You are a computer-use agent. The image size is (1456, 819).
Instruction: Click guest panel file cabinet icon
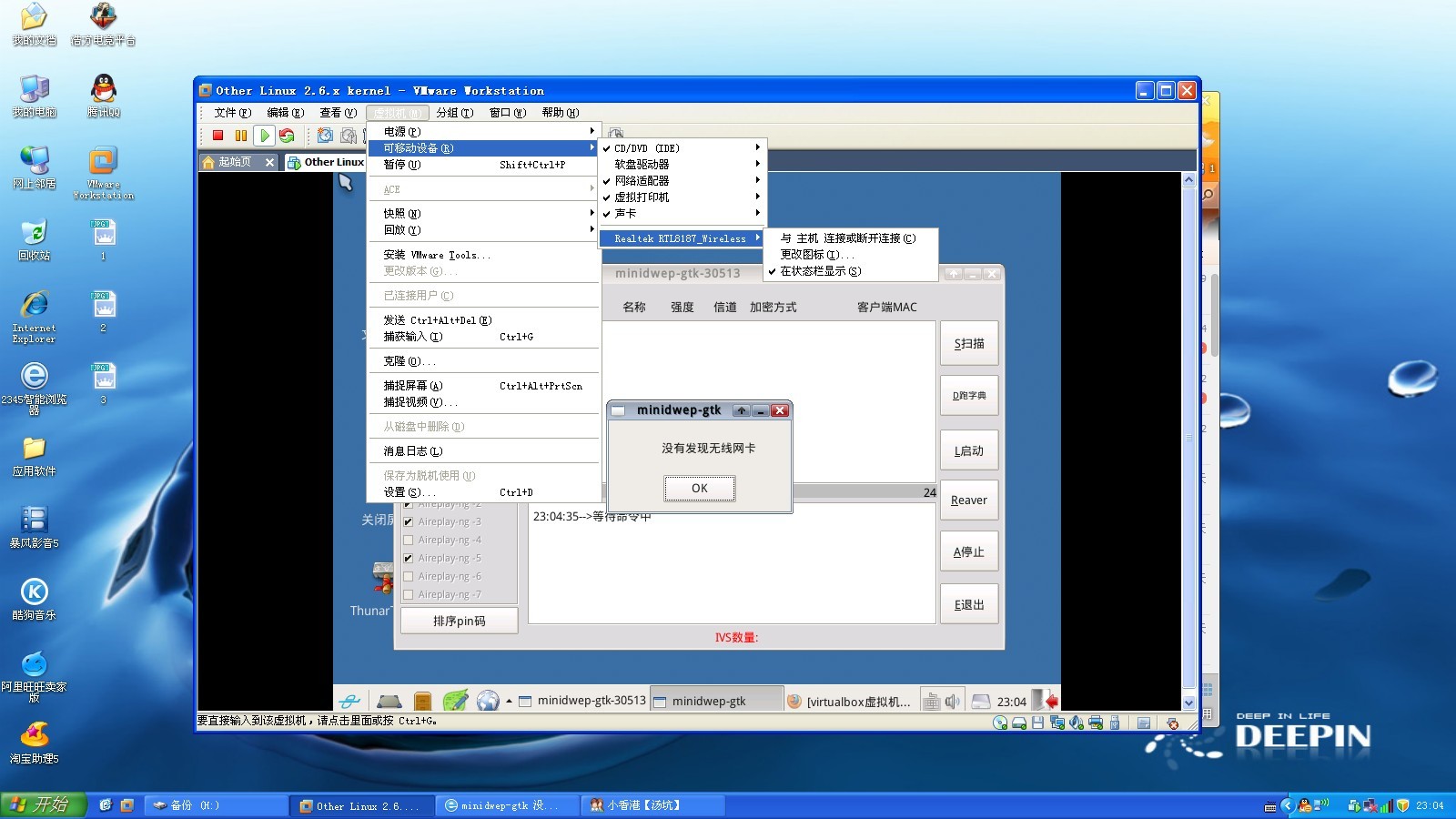pyautogui.click(x=422, y=701)
